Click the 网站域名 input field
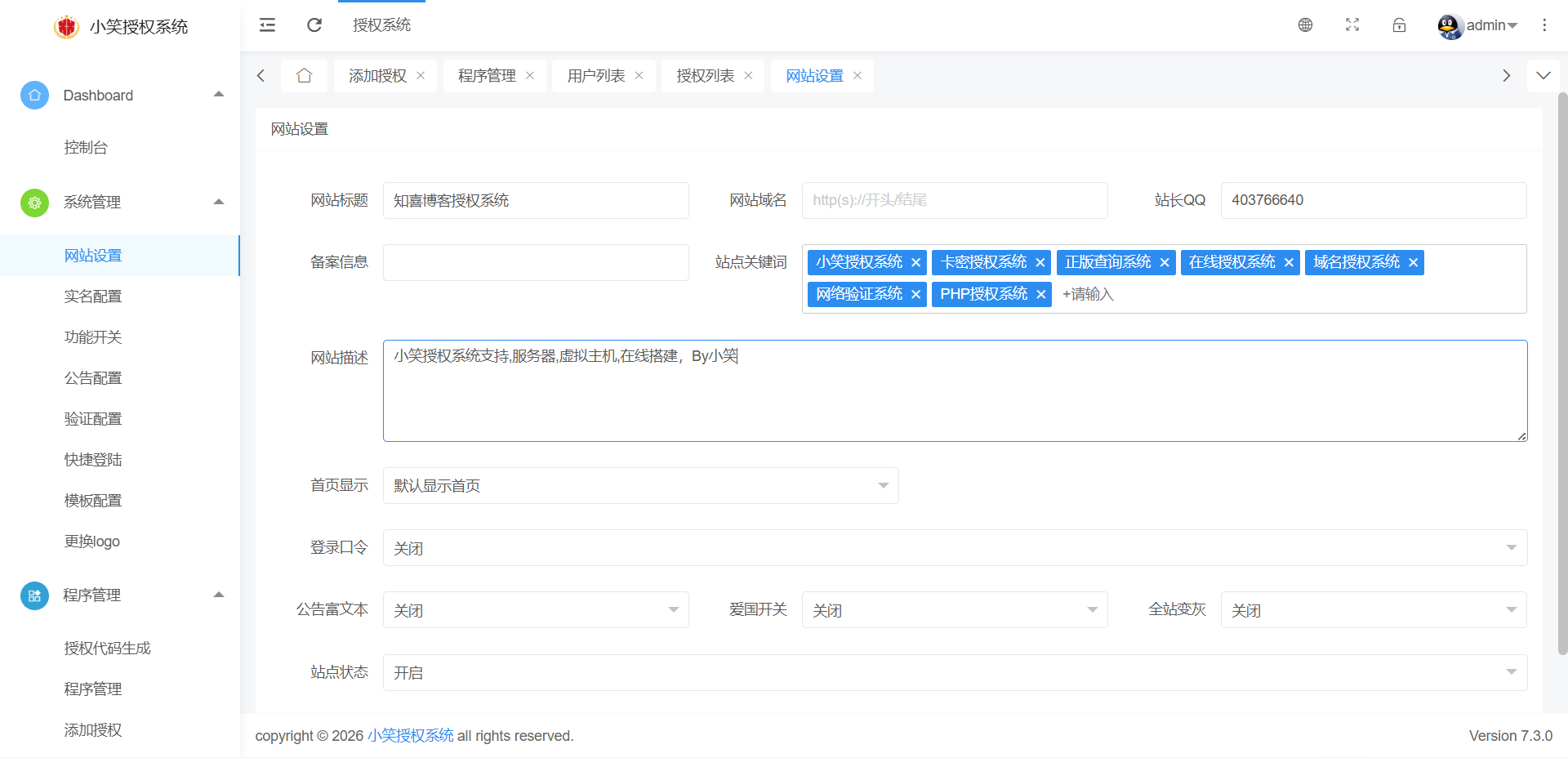Image resolution: width=1568 pixels, height=758 pixels. point(954,201)
